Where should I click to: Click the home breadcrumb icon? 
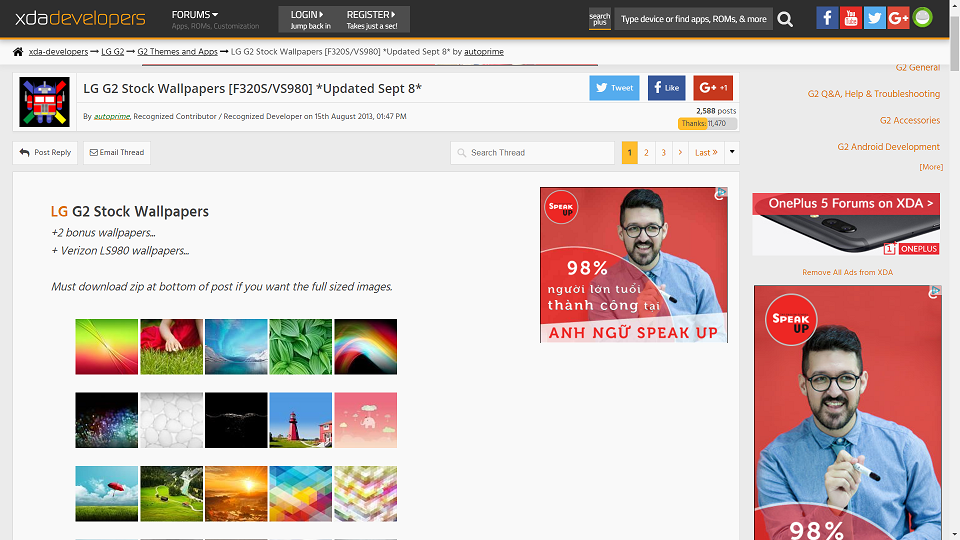[x=18, y=52]
